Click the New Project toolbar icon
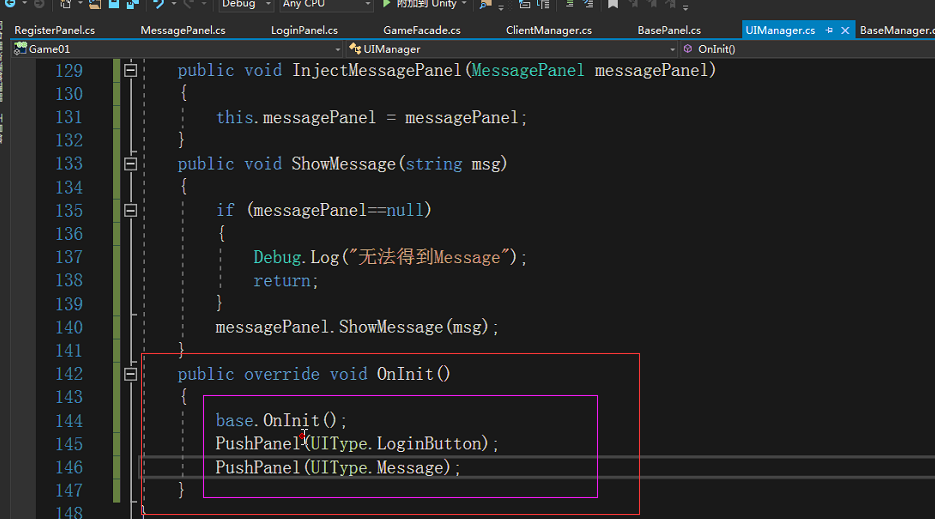935x519 pixels. click(66, 4)
